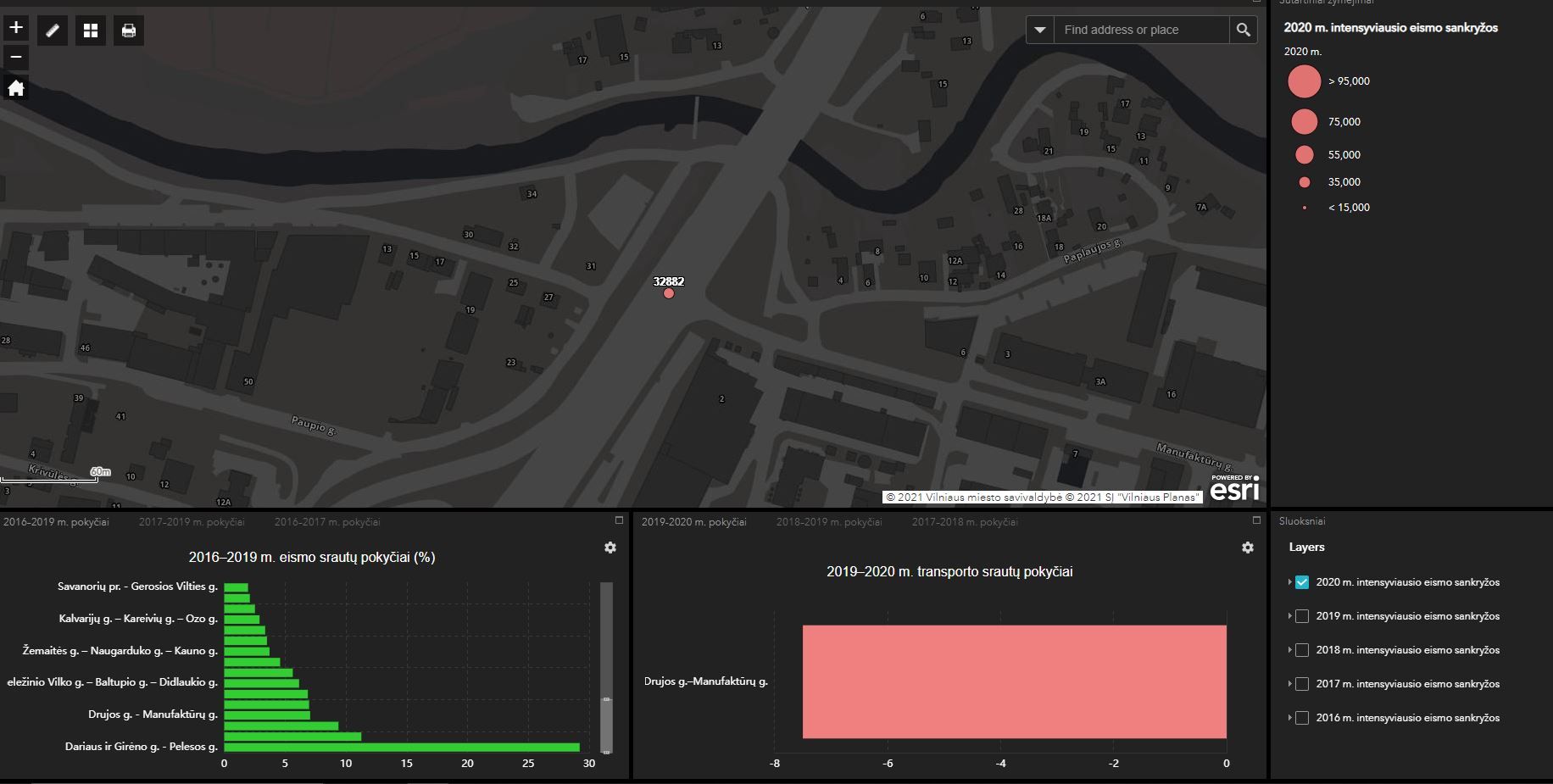The width and height of the screenshot is (1553, 784).
Task: Zoom in on the map
Action: click(x=16, y=28)
